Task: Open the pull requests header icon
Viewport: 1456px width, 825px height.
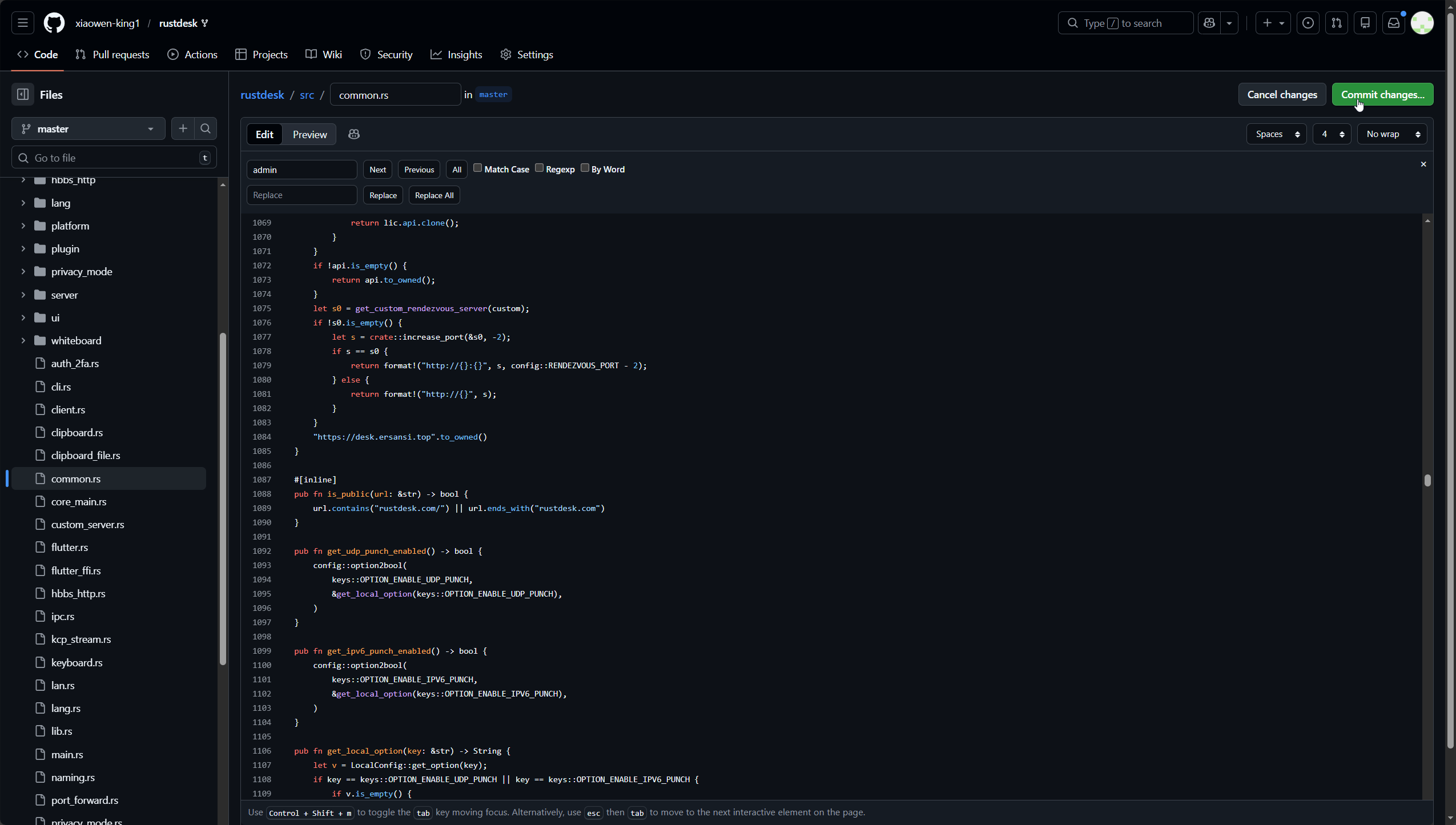Action: (x=1337, y=23)
